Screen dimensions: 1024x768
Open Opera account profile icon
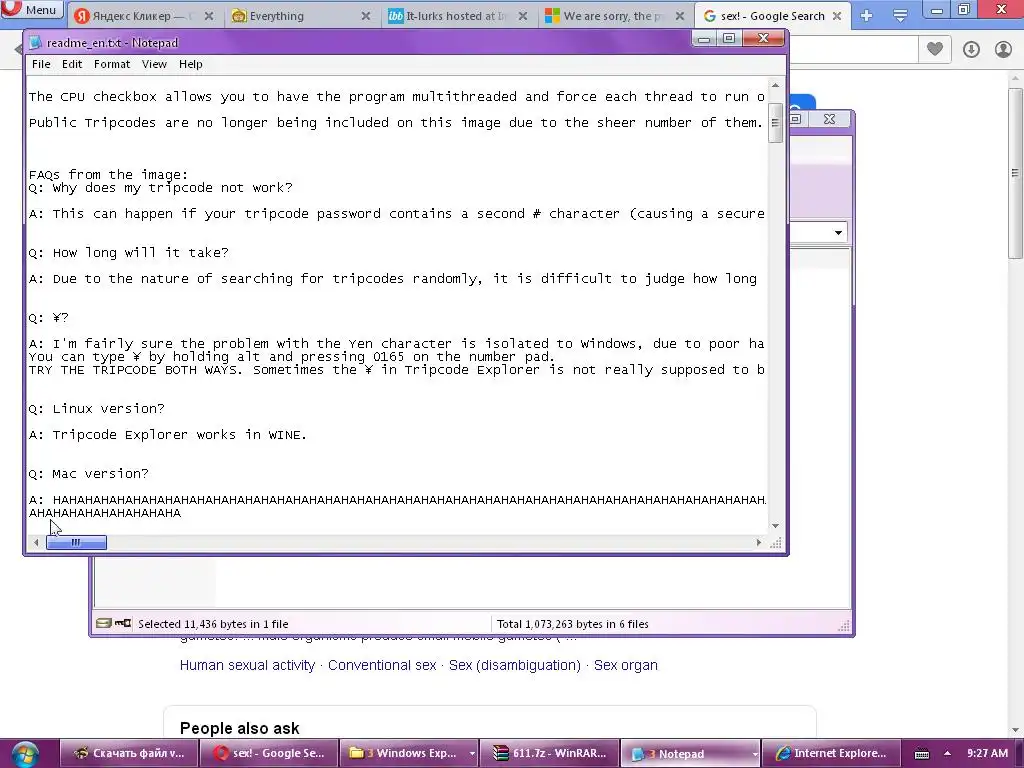pos(1003,49)
